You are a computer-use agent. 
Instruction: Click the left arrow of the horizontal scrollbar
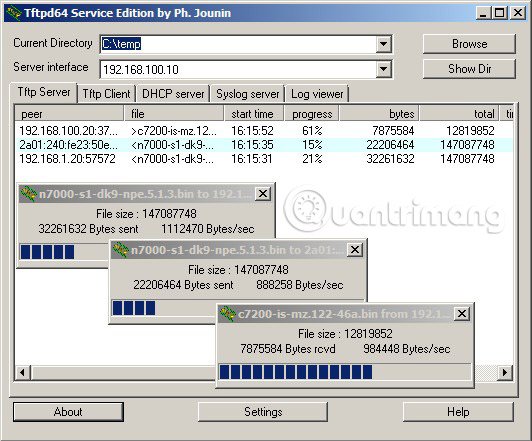[22, 372]
